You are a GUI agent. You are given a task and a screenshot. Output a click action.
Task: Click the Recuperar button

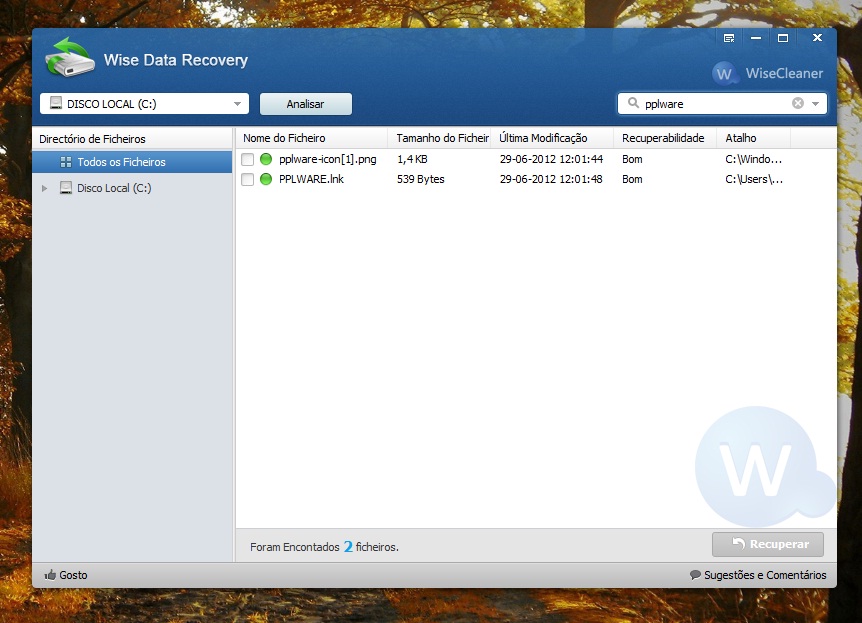[768, 544]
